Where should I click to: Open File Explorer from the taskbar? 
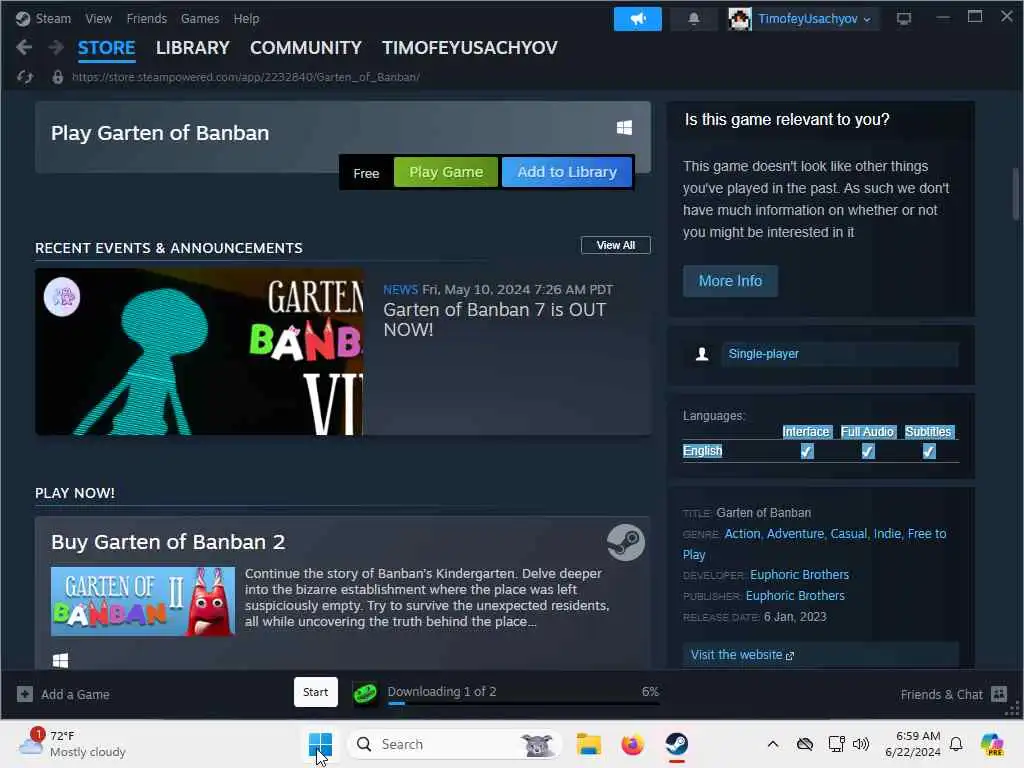588,744
